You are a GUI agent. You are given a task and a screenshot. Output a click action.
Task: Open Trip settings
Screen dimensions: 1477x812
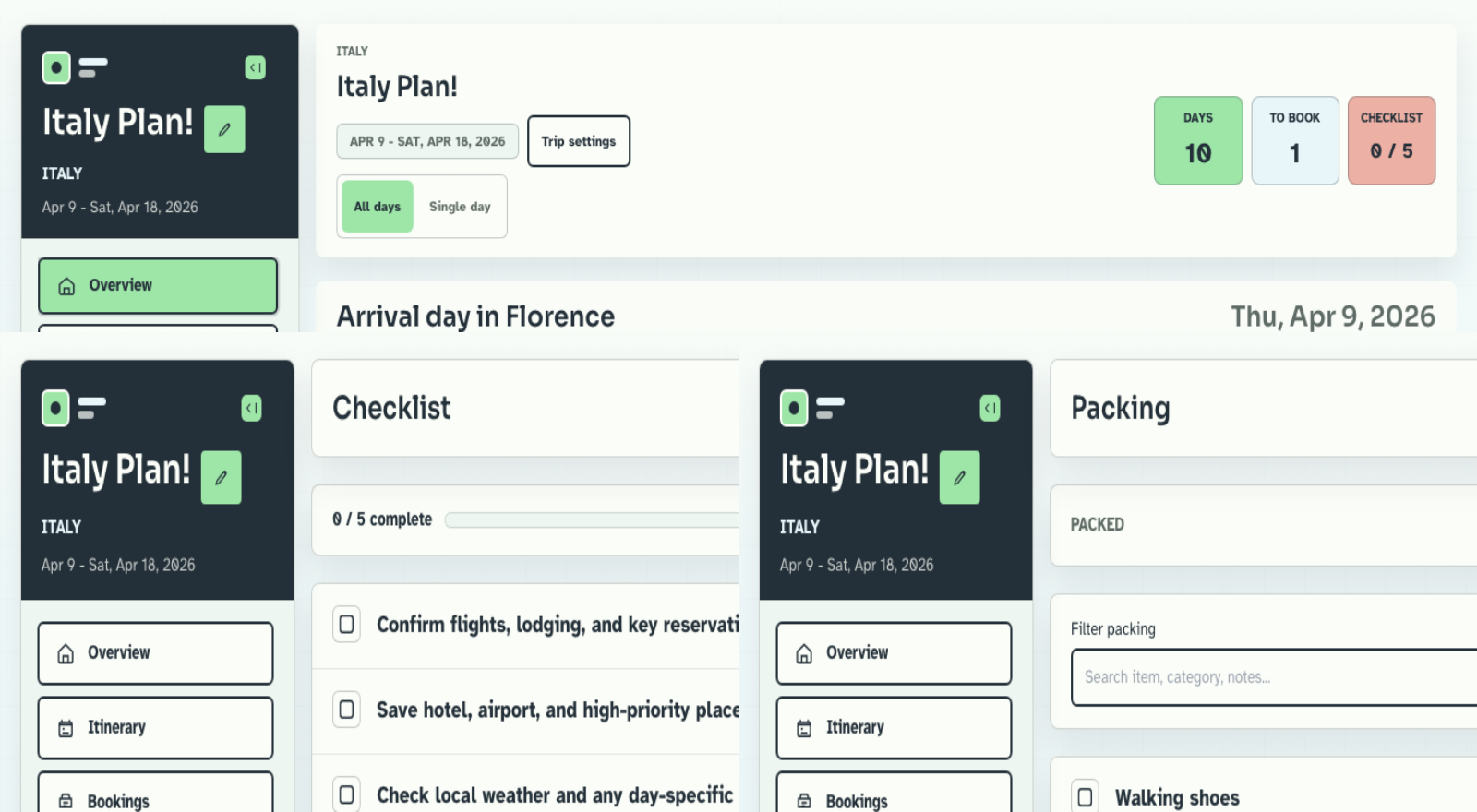click(579, 141)
